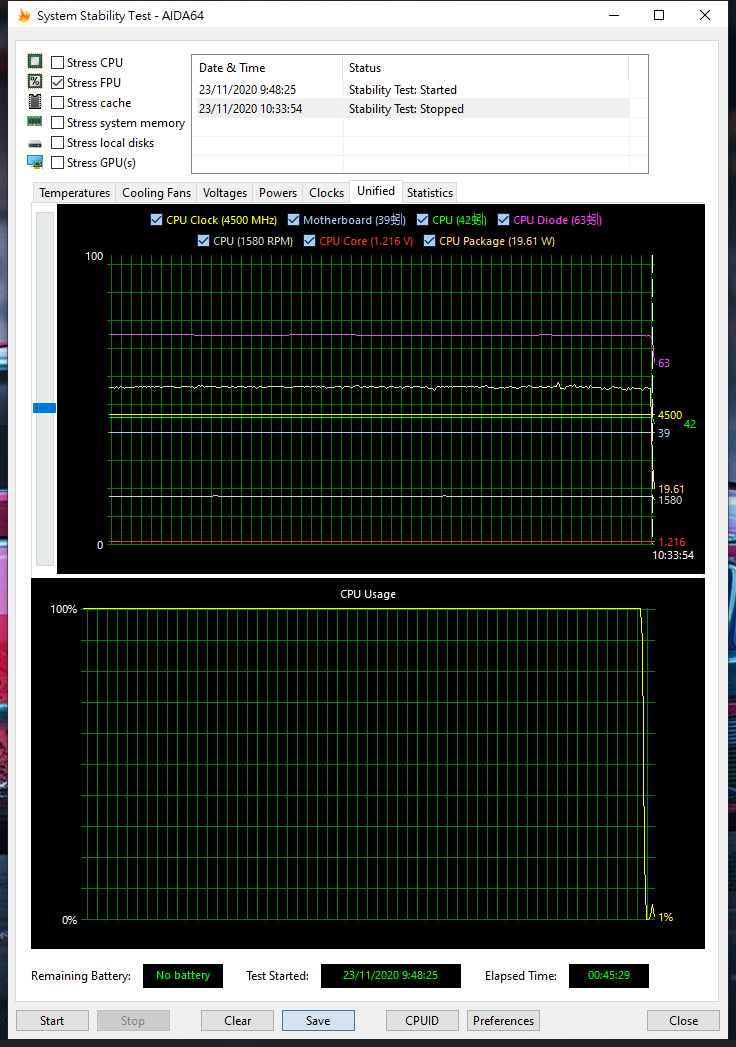Click the 23/11/2020 9:48:25 log timestamp

pos(247,89)
